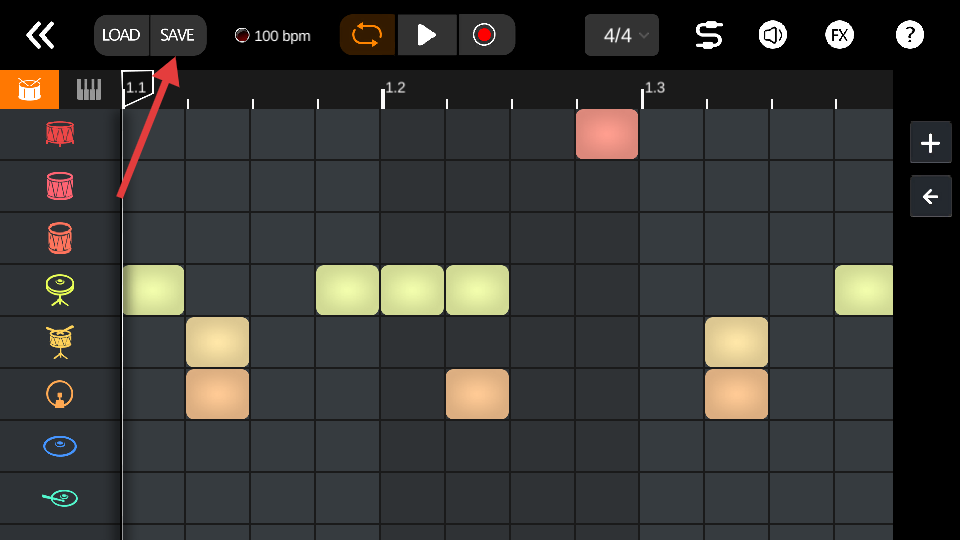Image resolution: width=960 pixels, height=540 pixels.
Task: Click the speaker volume icon
Action: [772, 35]
